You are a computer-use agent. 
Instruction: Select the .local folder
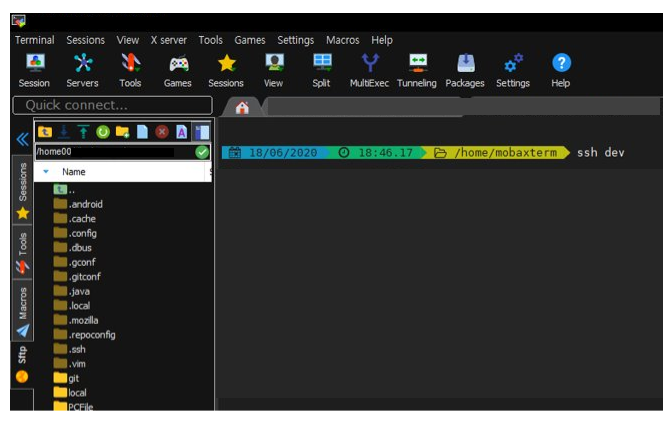(x=72, y=306)
